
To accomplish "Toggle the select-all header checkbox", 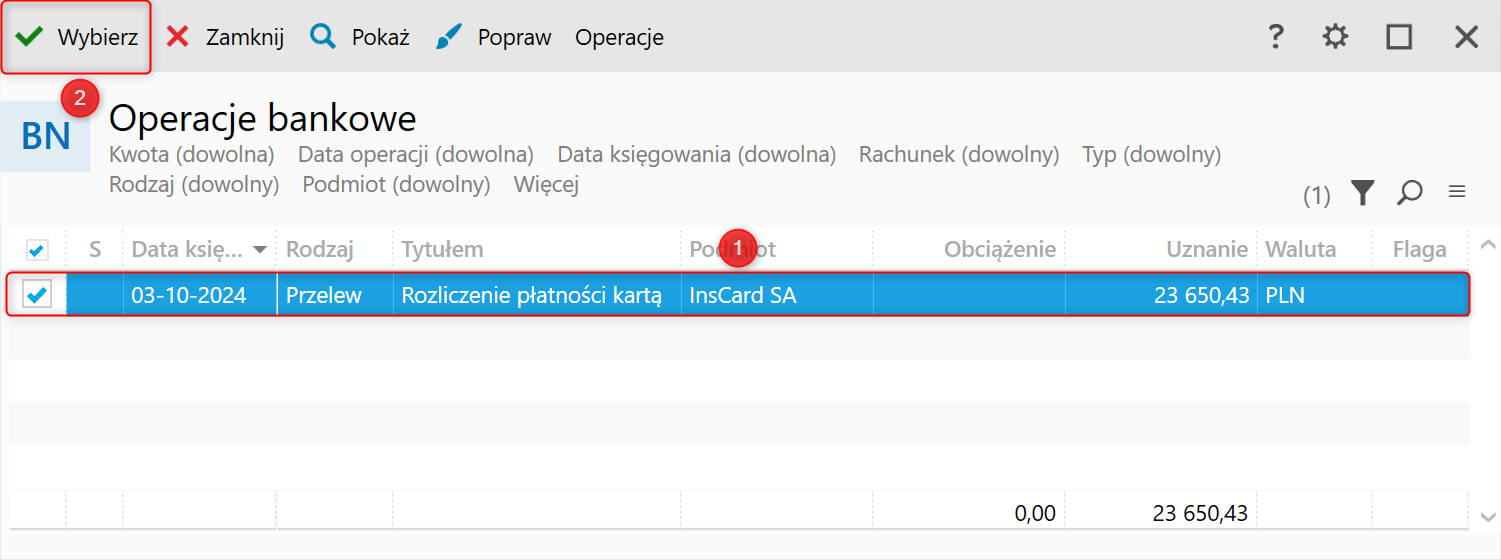I will click(x=37, y=250).
